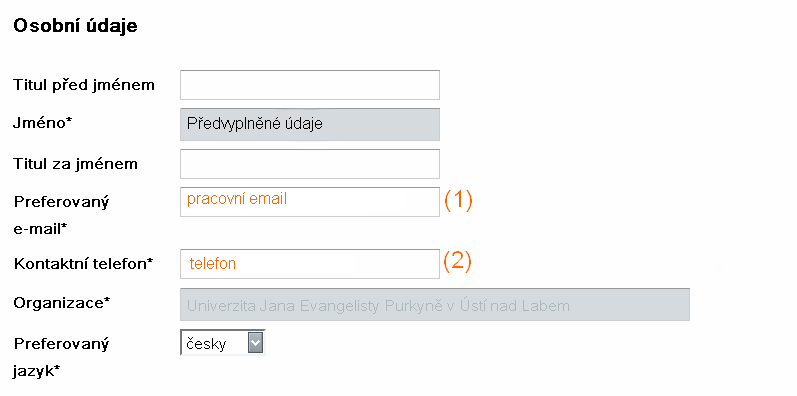Viewport: 797px width, 396px height.
Task: Click the 'Osobní údaje' section heading
Action: (75, 26)
